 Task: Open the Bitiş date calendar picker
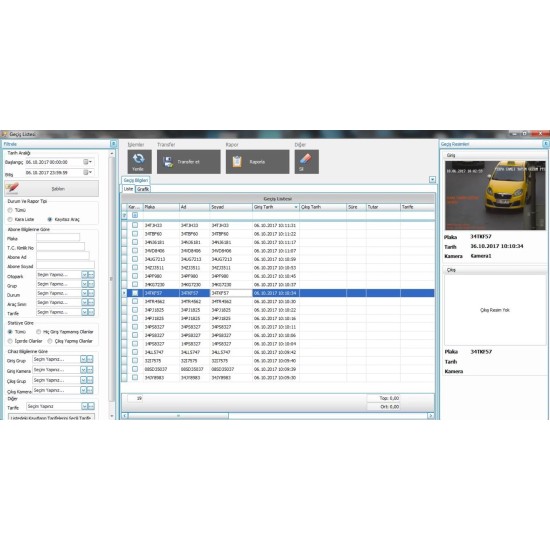[87, 172]
